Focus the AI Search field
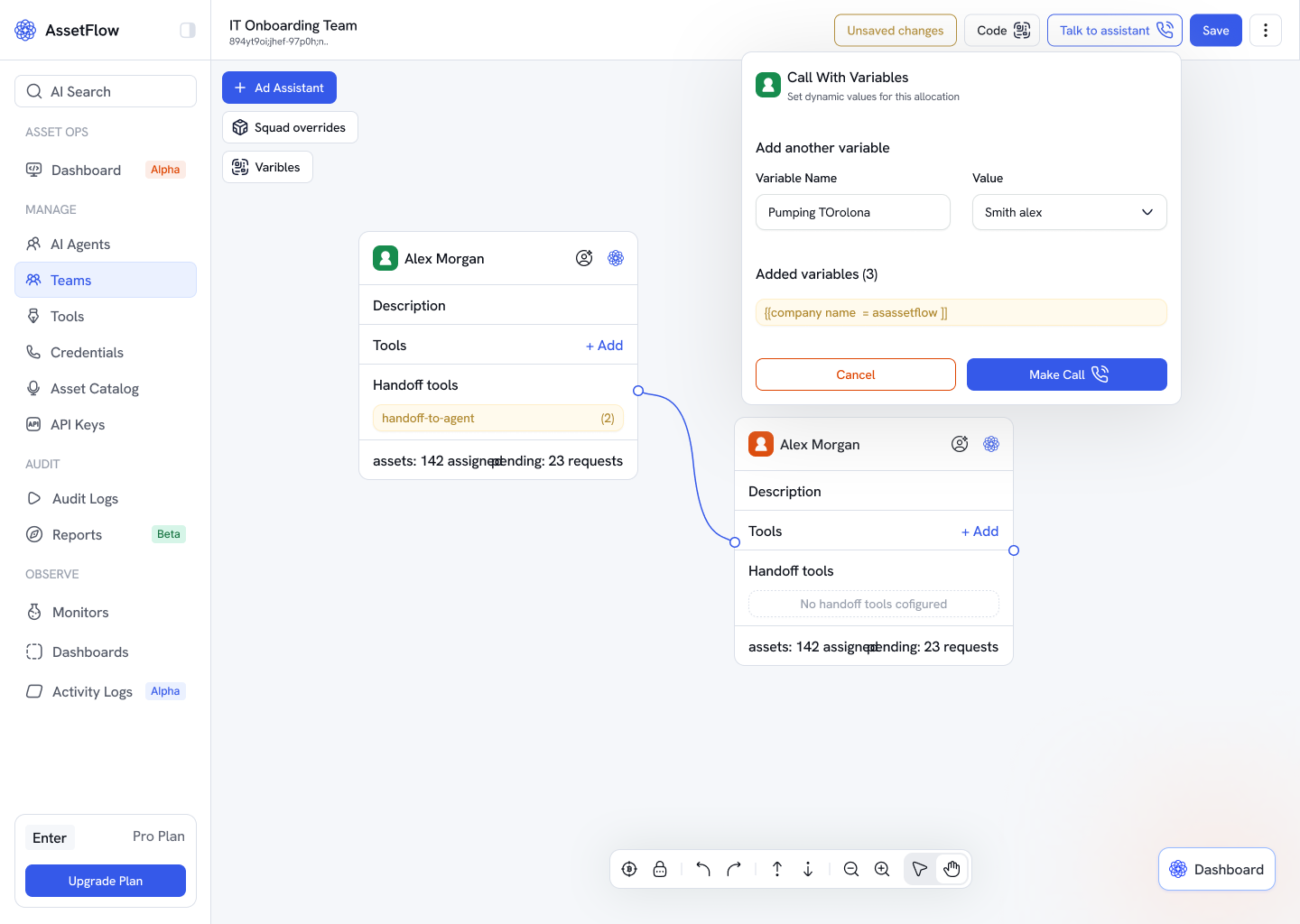Image resolution: width=1300 pixels, height=924 pixels. [x=106, y=91]
